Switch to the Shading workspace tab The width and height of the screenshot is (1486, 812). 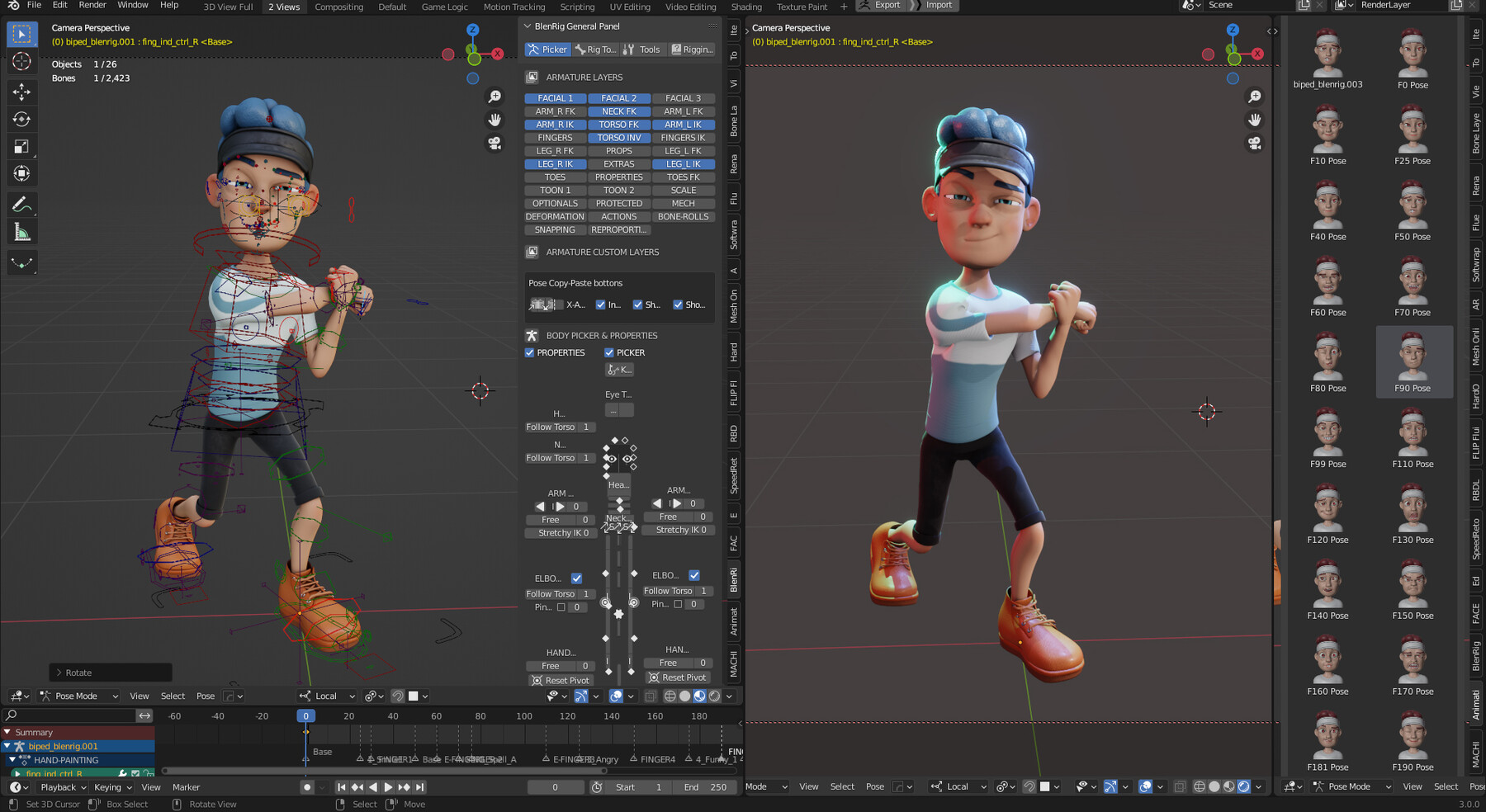coord(746,7)
